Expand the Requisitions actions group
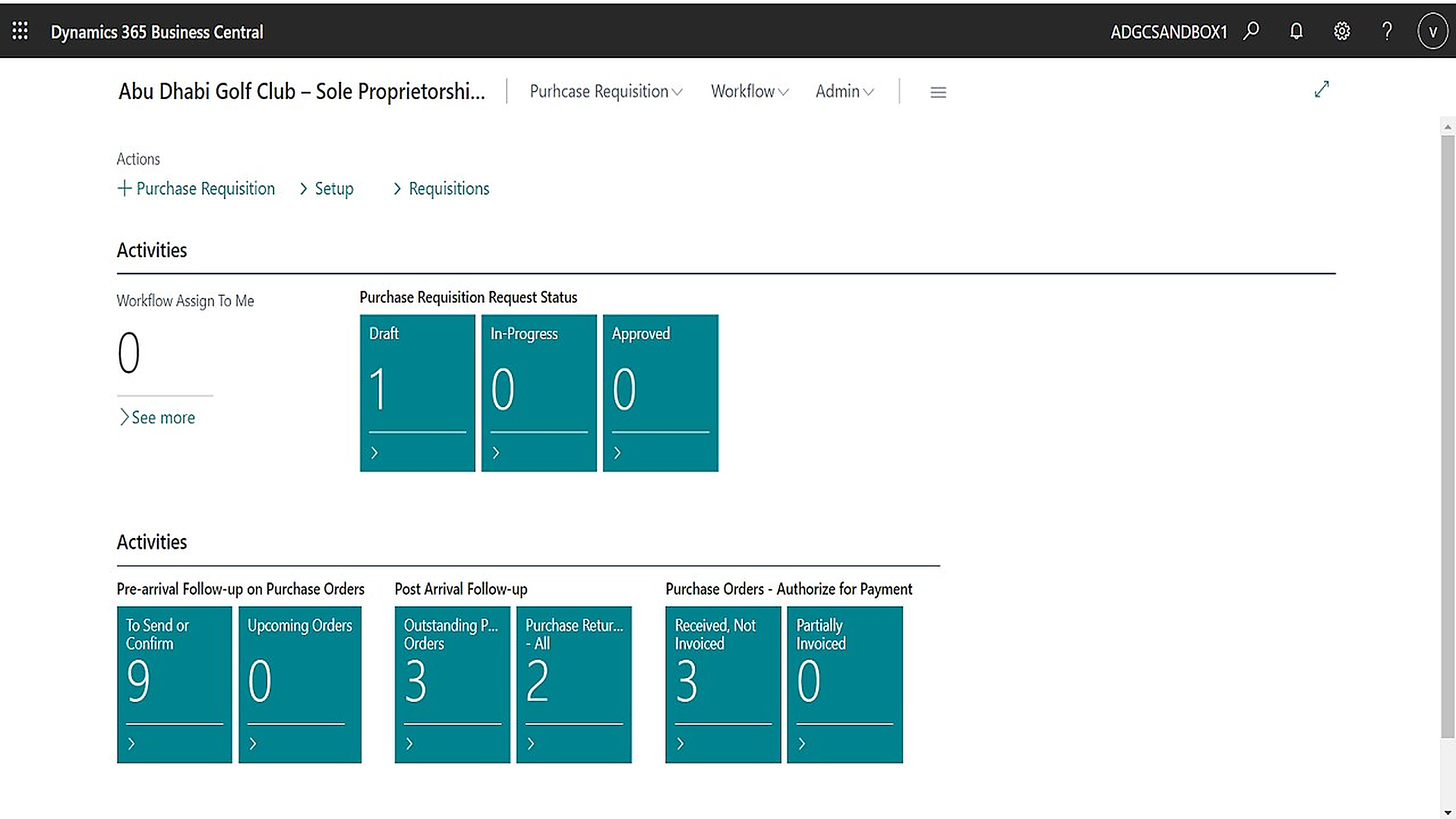 [x=441, y=188]
